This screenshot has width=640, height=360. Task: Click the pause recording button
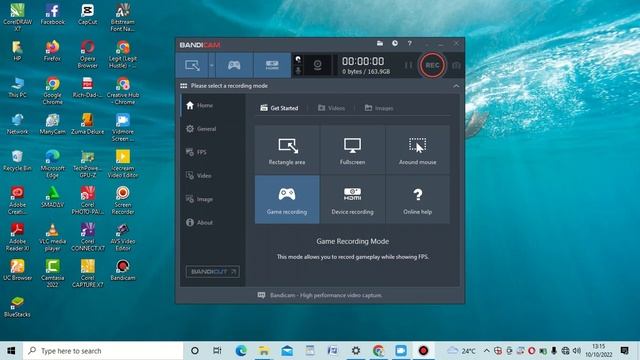408,65
